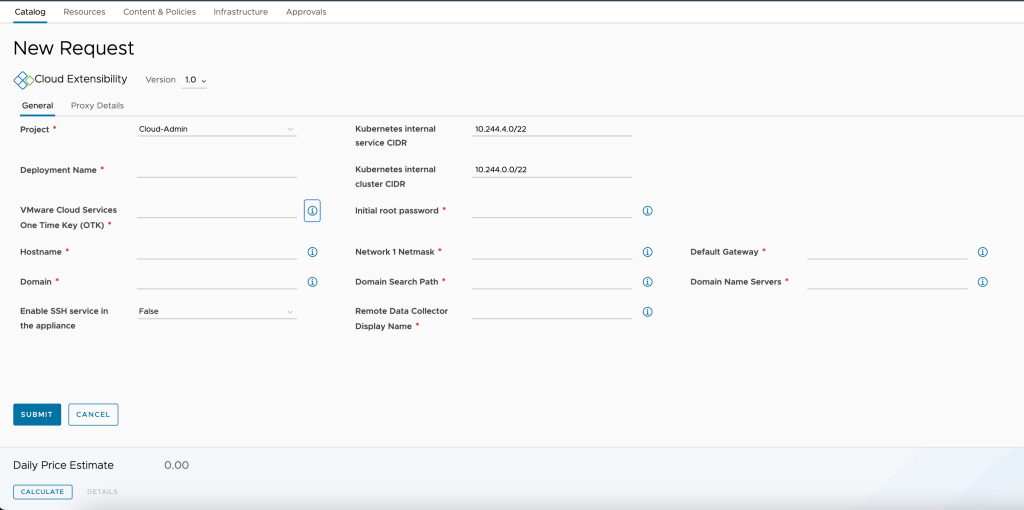Screen dimensions: 1024x510
Task: Show info for Domain Name Servers field
Action: pos(982,282)
